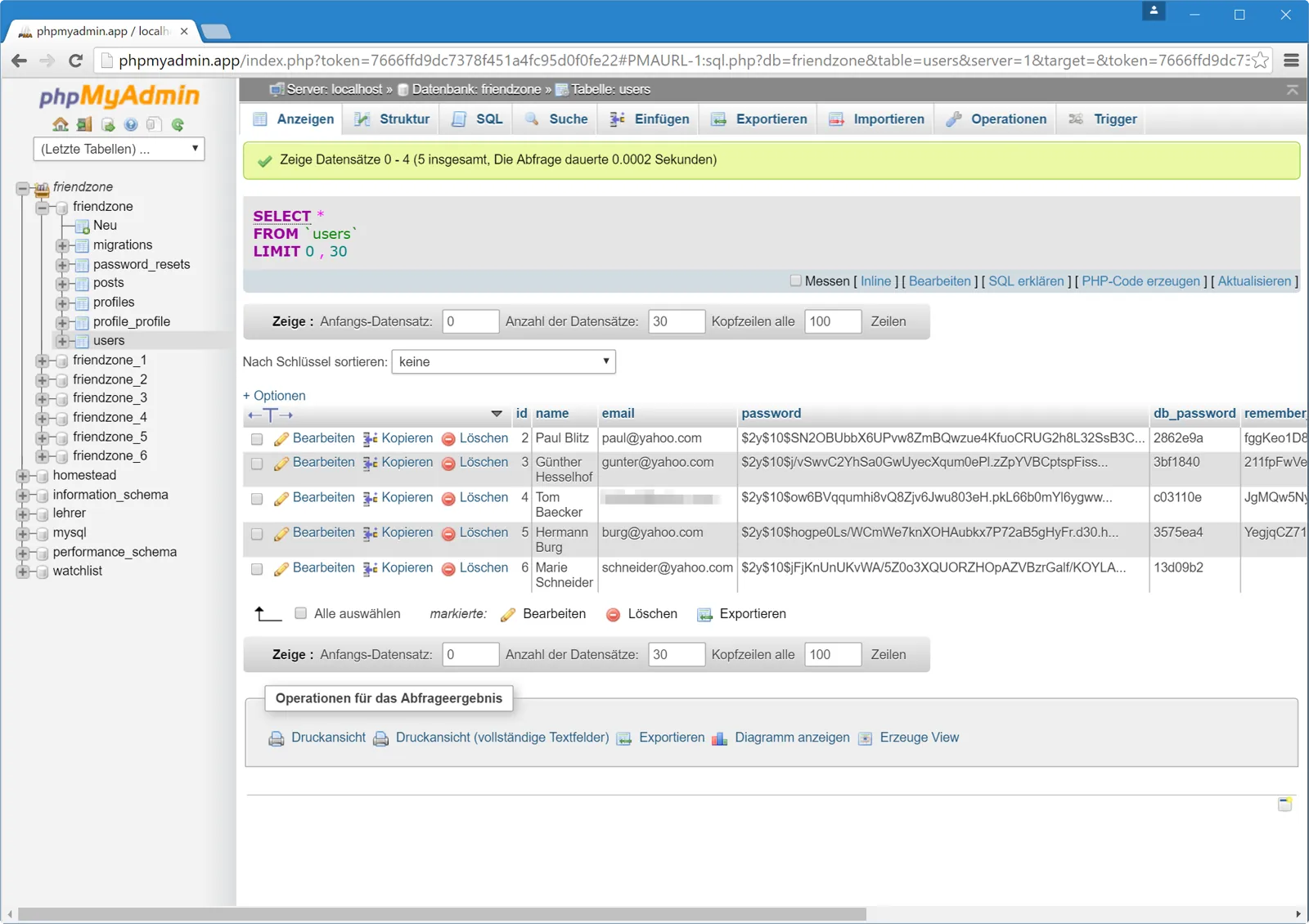The height and width of the screenshot is (924, 1309).
Task: Click the browser back arrow
Action: pyautogui.click(x=20, y=60)
